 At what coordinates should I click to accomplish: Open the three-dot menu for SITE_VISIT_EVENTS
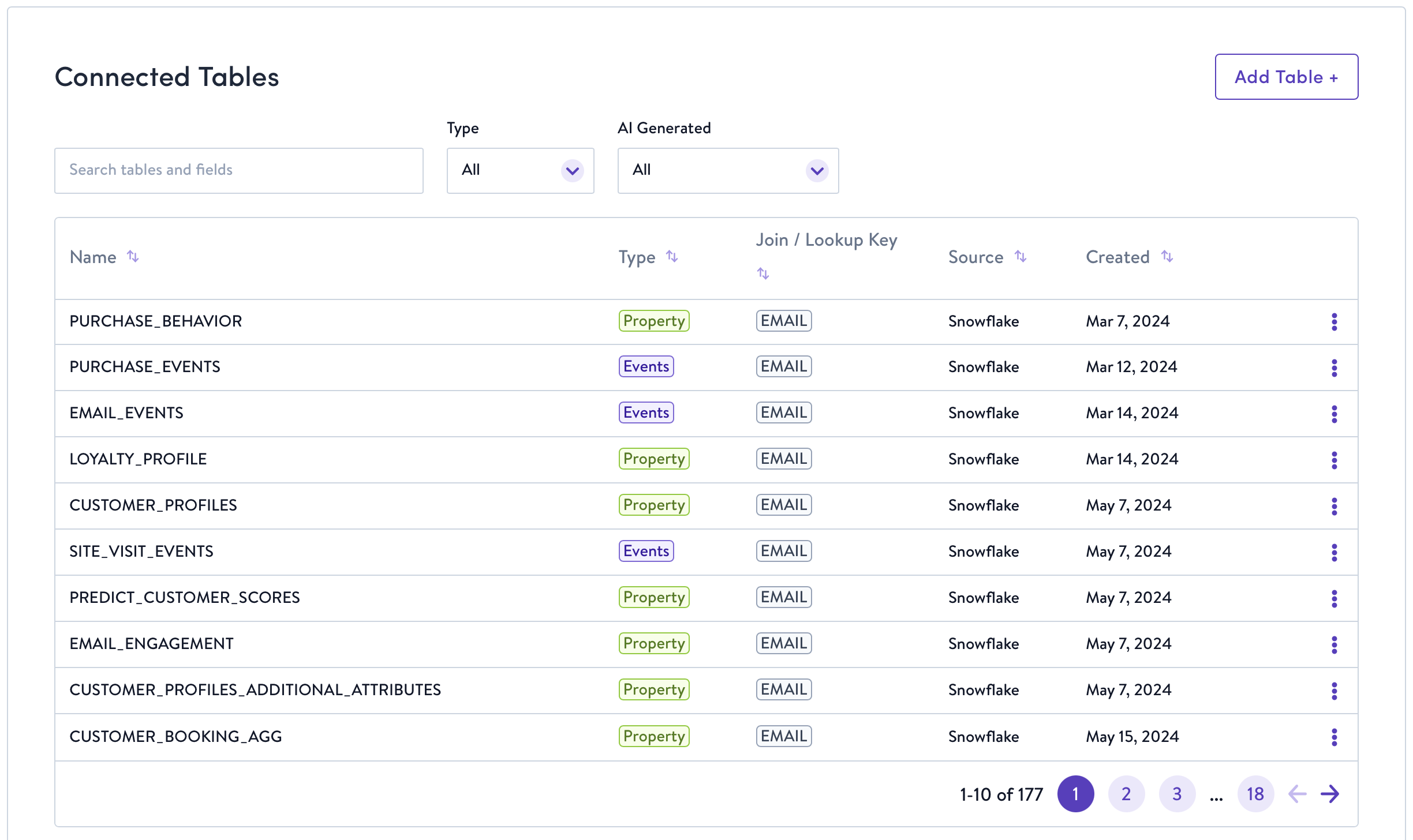[x=1334, y=552]
